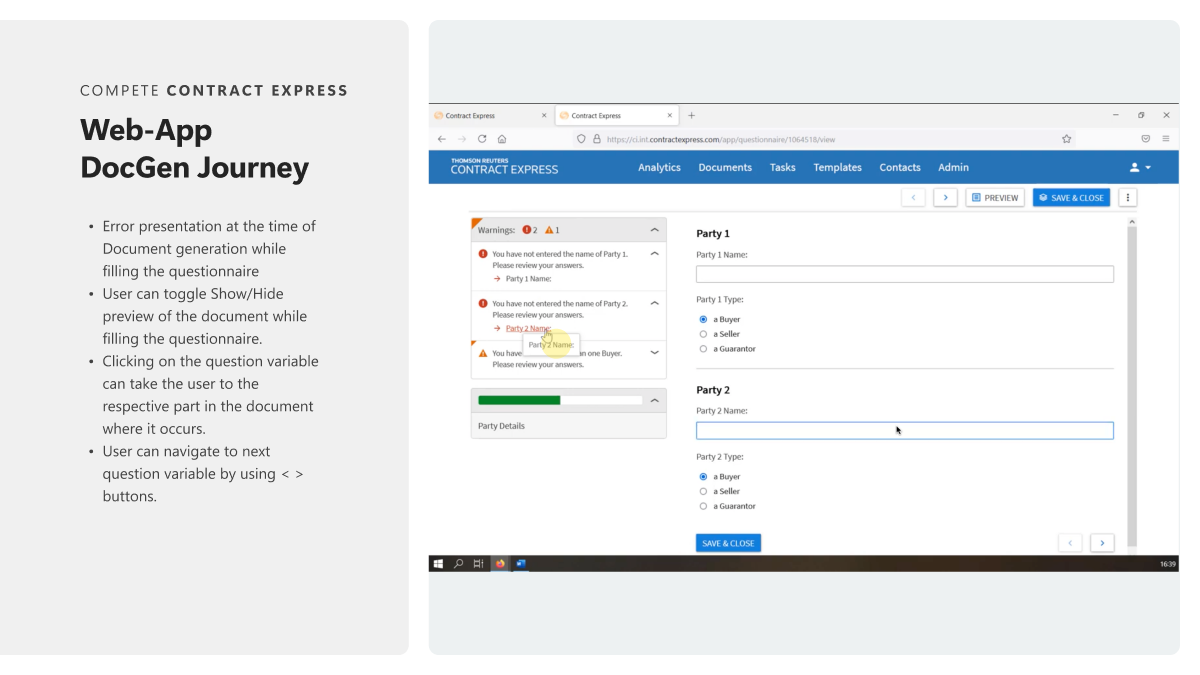Follow the Party 2 Name warning link
This screenshot has height=675, width=1200.
(528, 328)
